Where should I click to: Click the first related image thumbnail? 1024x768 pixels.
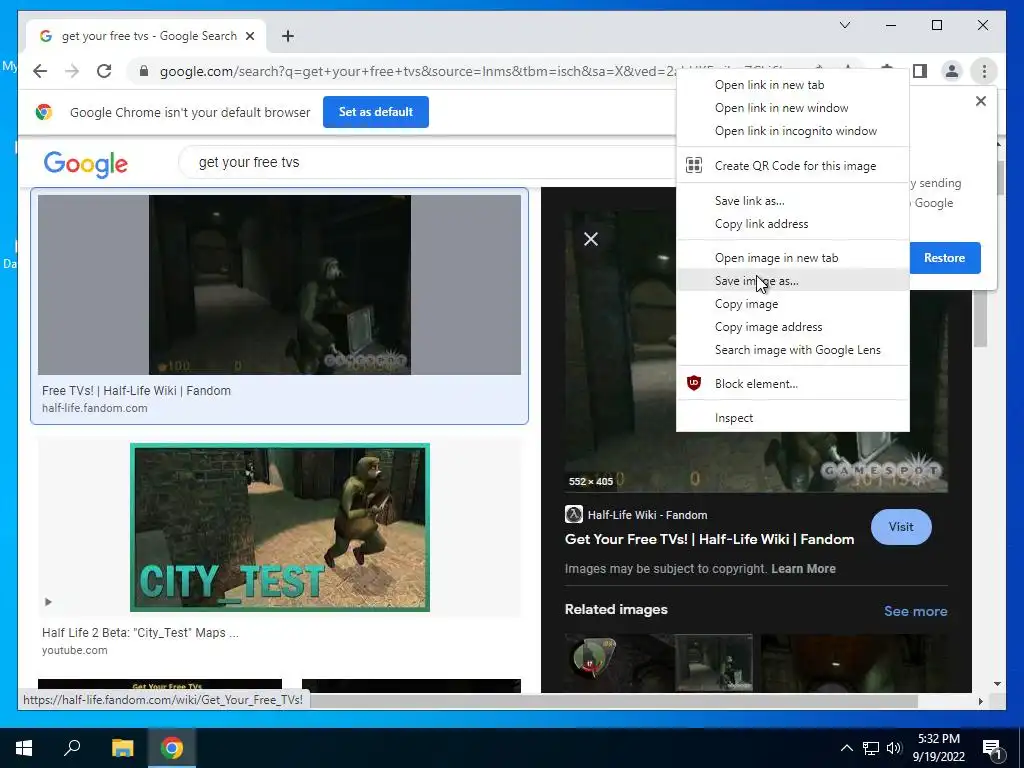pyautogui.click(x=619, y=663)
